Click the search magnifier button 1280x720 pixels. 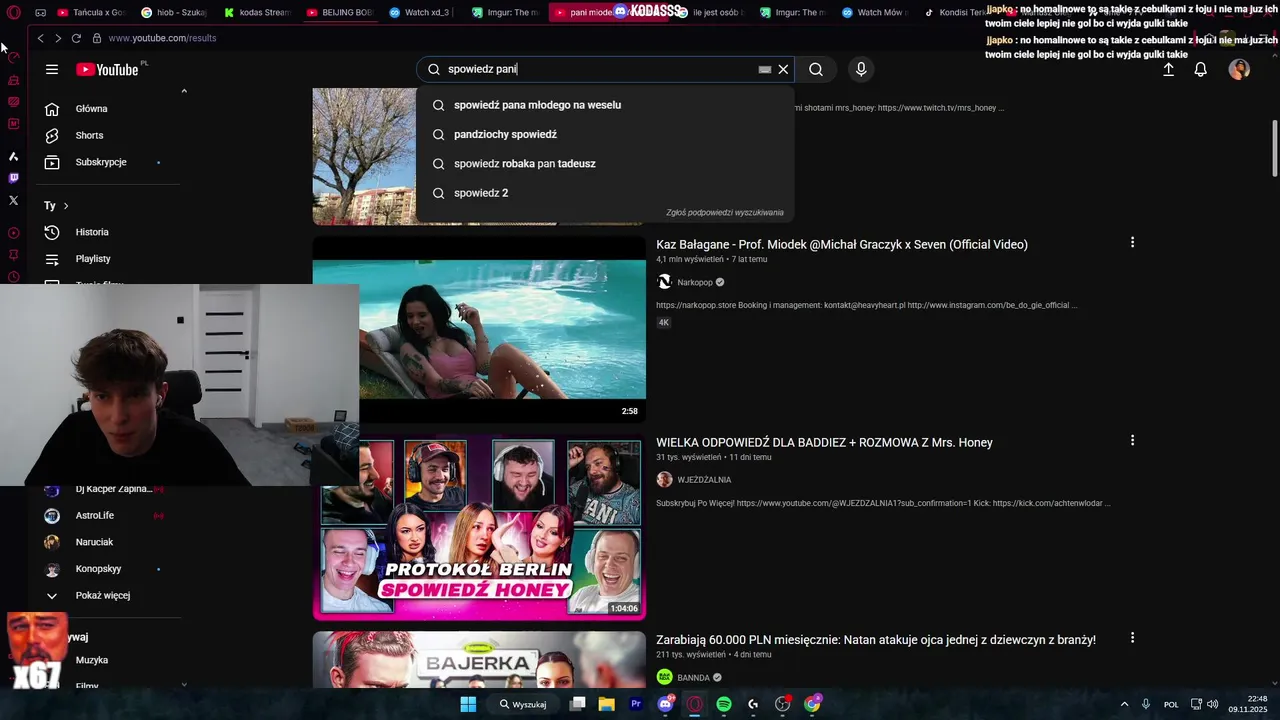816,69
